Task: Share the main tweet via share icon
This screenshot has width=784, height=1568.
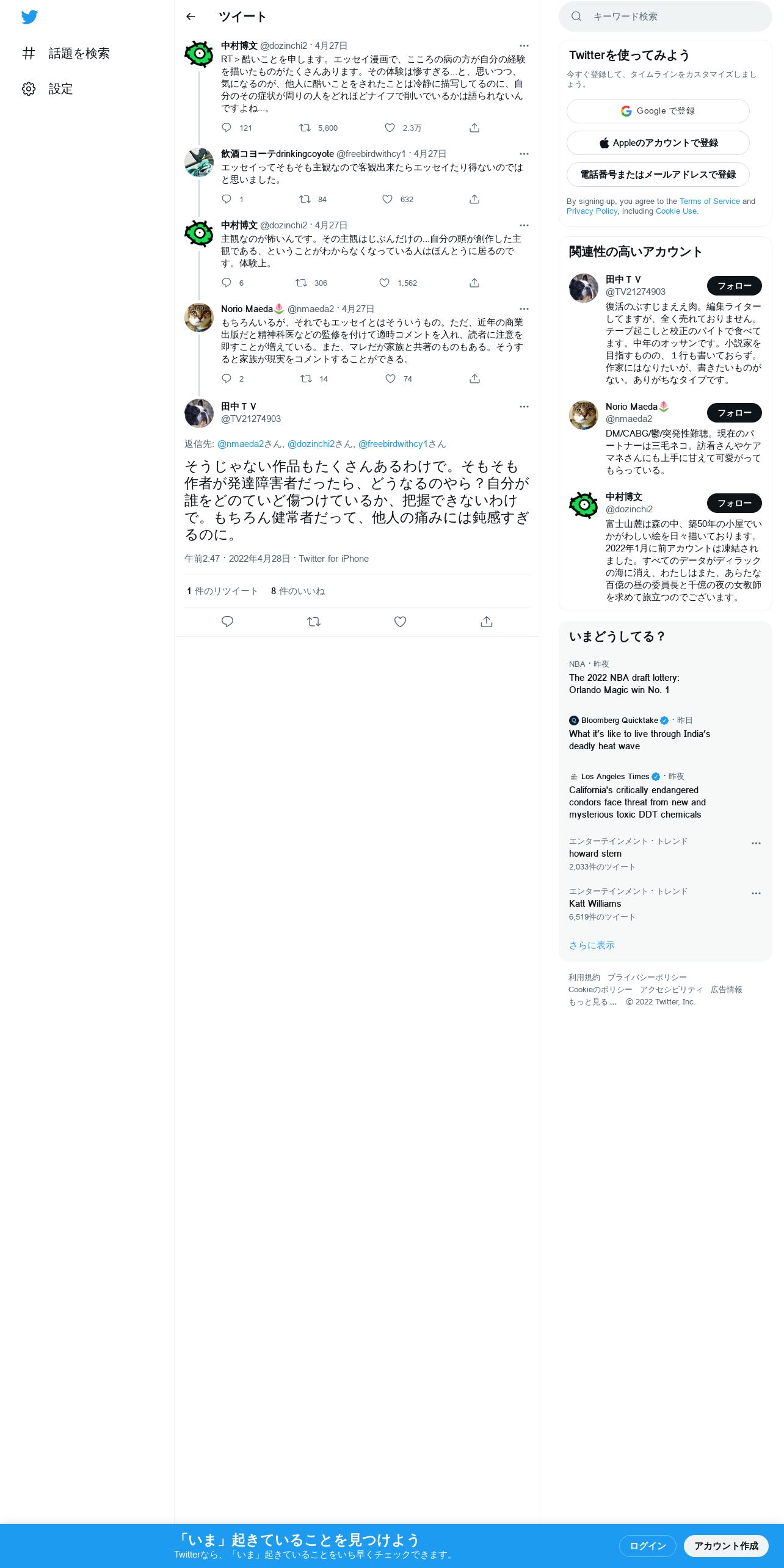Action: click(487, 622)
